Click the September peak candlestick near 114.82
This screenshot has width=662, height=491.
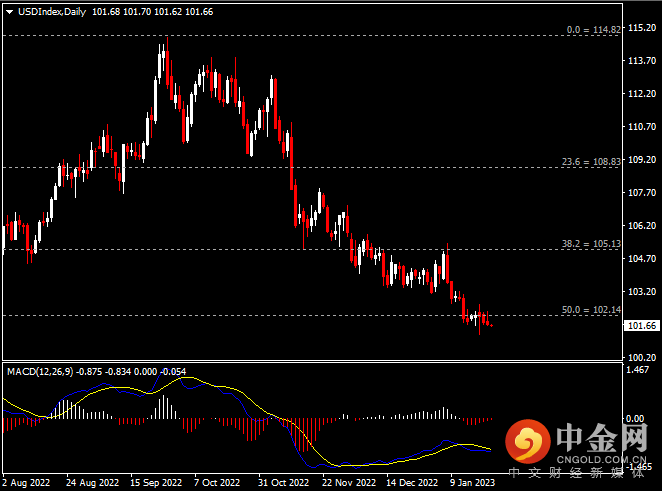point(168,63)
